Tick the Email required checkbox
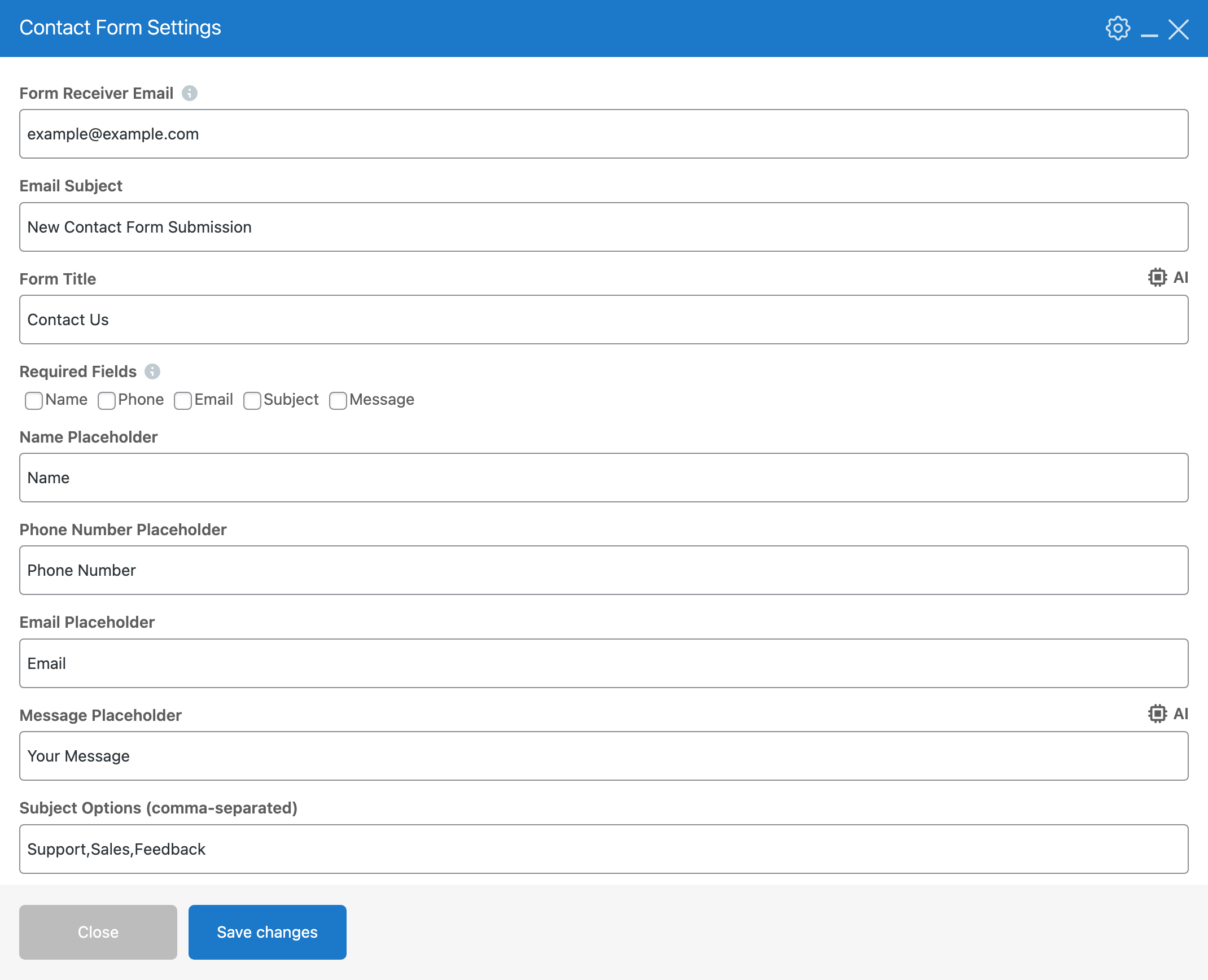 pyautogui.click(x=183, y=401)
